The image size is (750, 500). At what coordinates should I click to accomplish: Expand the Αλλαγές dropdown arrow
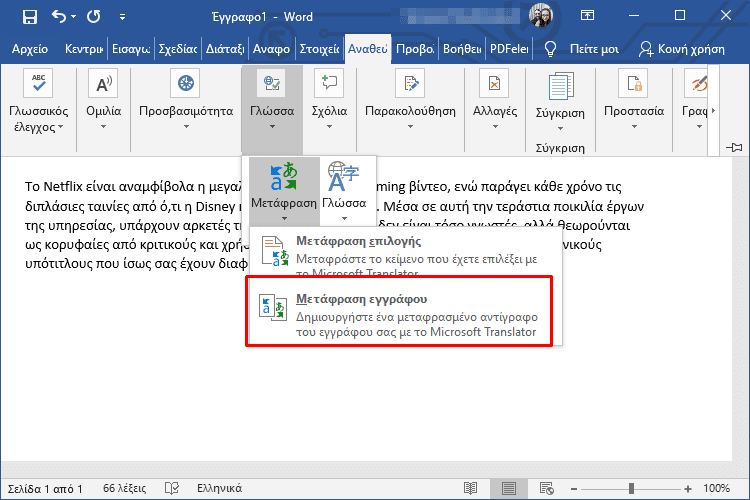(x=495, y=127)
